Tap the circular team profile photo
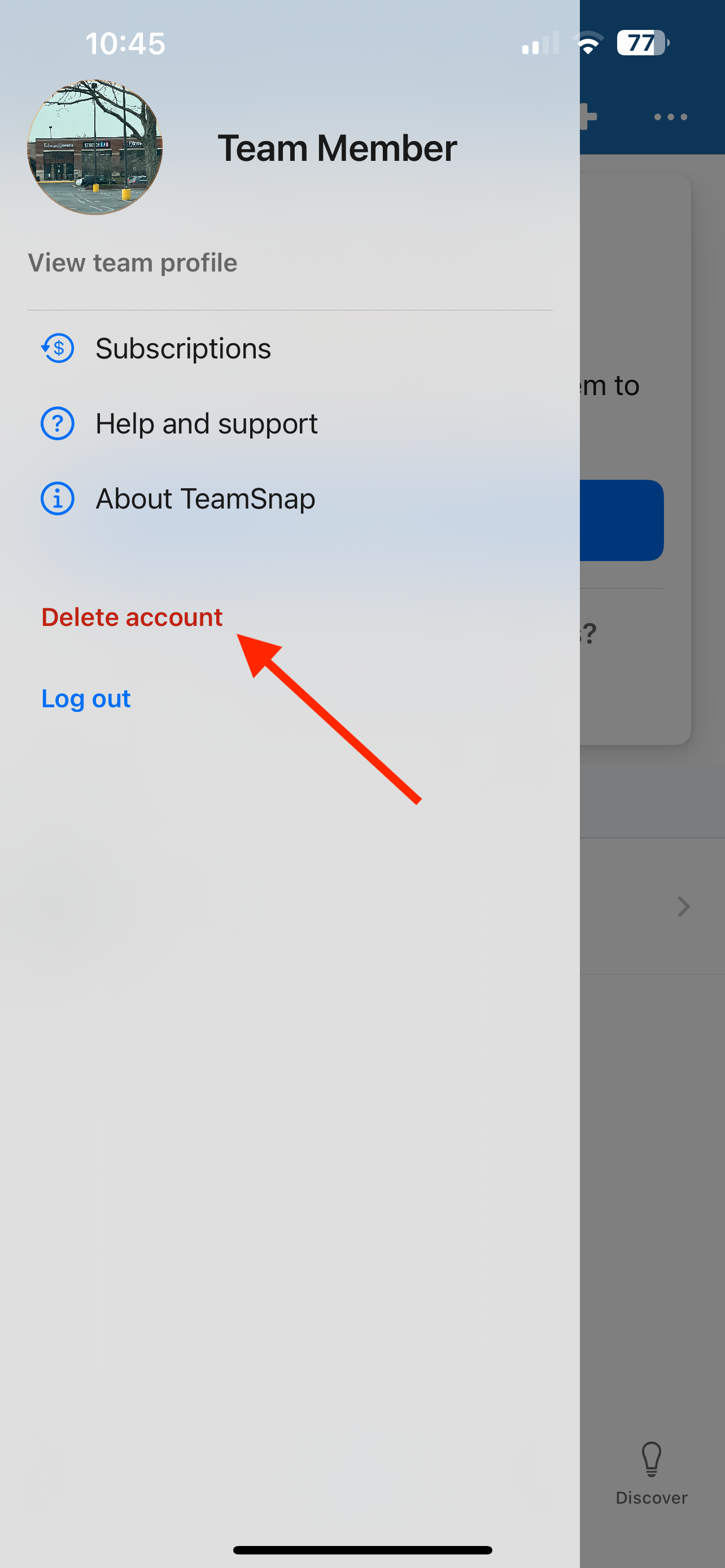Screen dimensions: 725x1568 click(x=95, y=147)
